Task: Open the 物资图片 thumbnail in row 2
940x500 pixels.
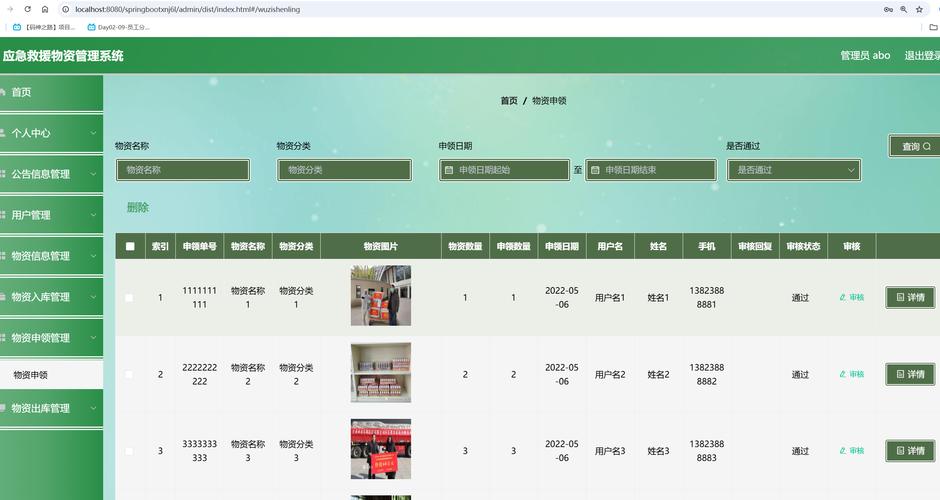Action: click(381, 372)
